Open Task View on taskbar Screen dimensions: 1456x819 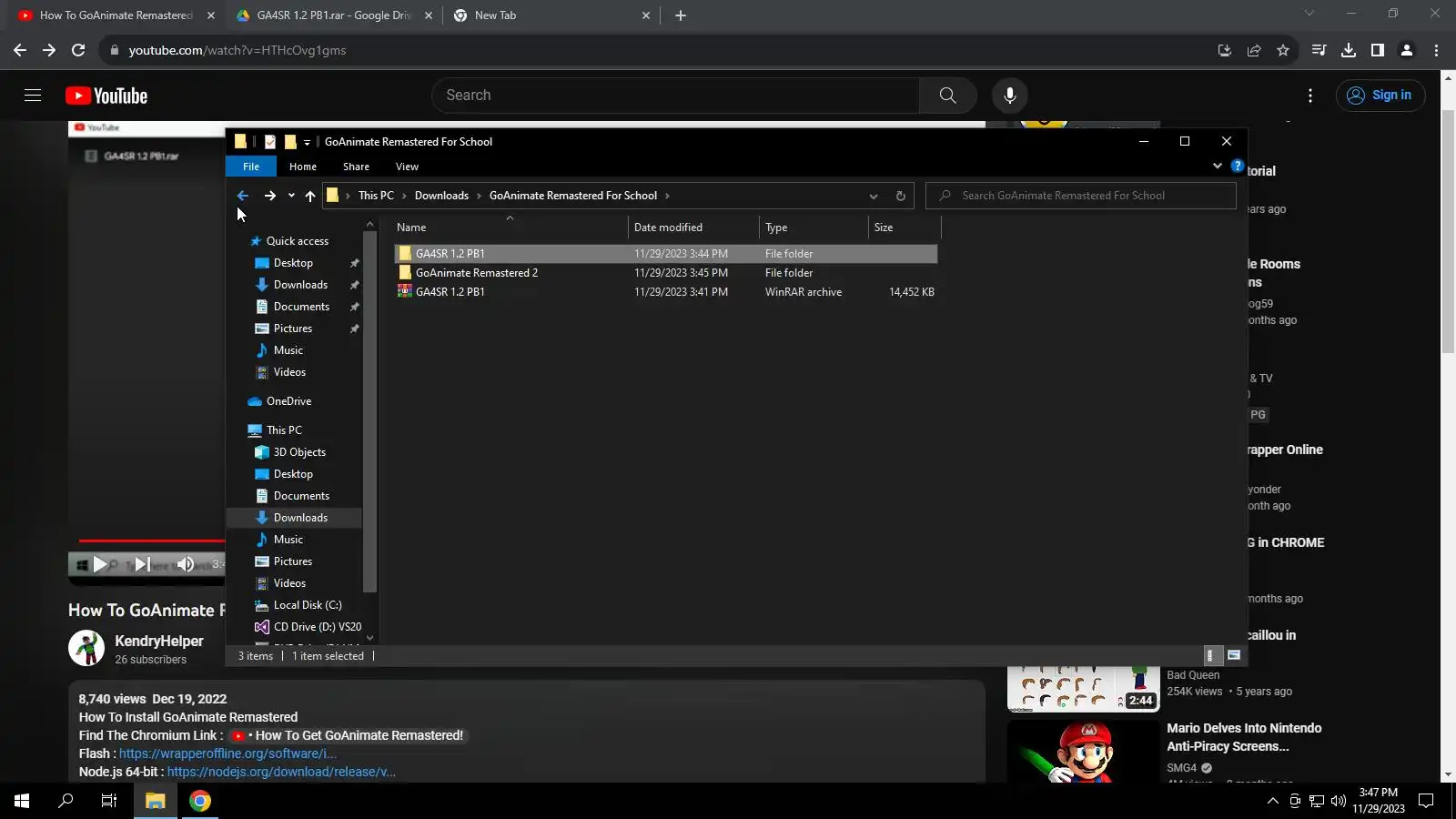click(109, 801)
